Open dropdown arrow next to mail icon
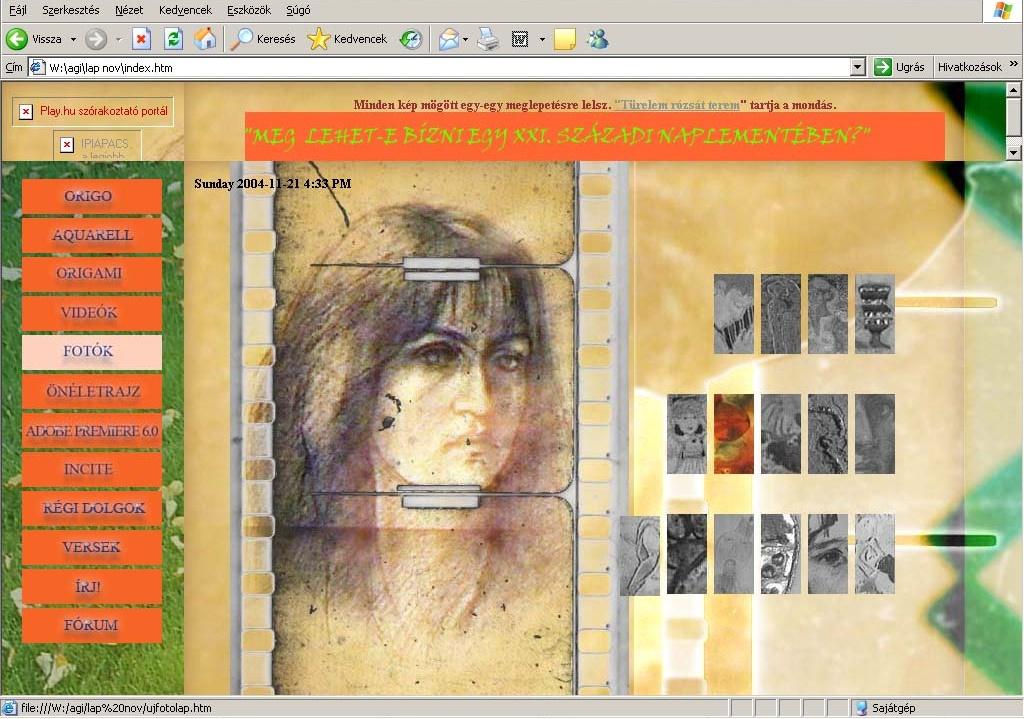 (x=465, y=40)
